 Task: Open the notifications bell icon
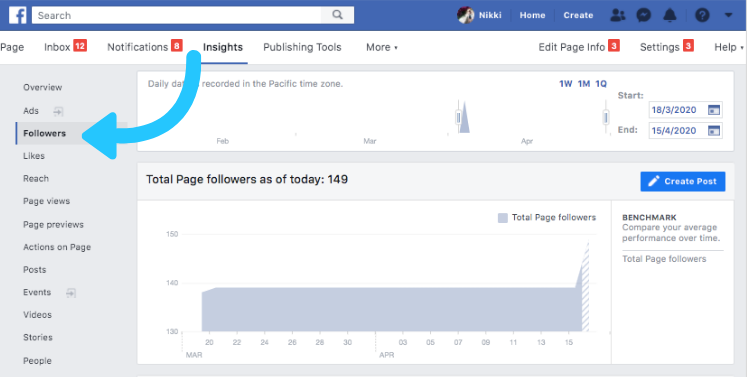pyautogui.click(x=670, y=15)
